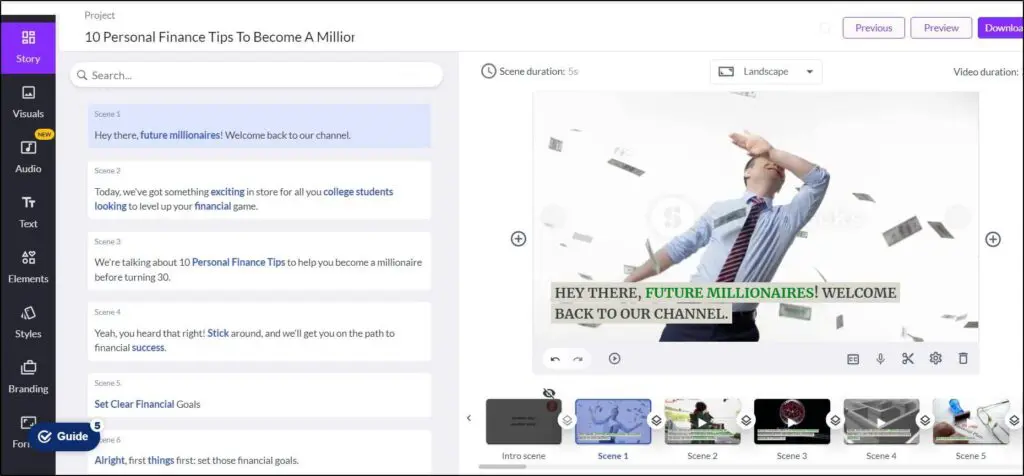Click the timeline horizontal scrollbar

coord(502,466)
